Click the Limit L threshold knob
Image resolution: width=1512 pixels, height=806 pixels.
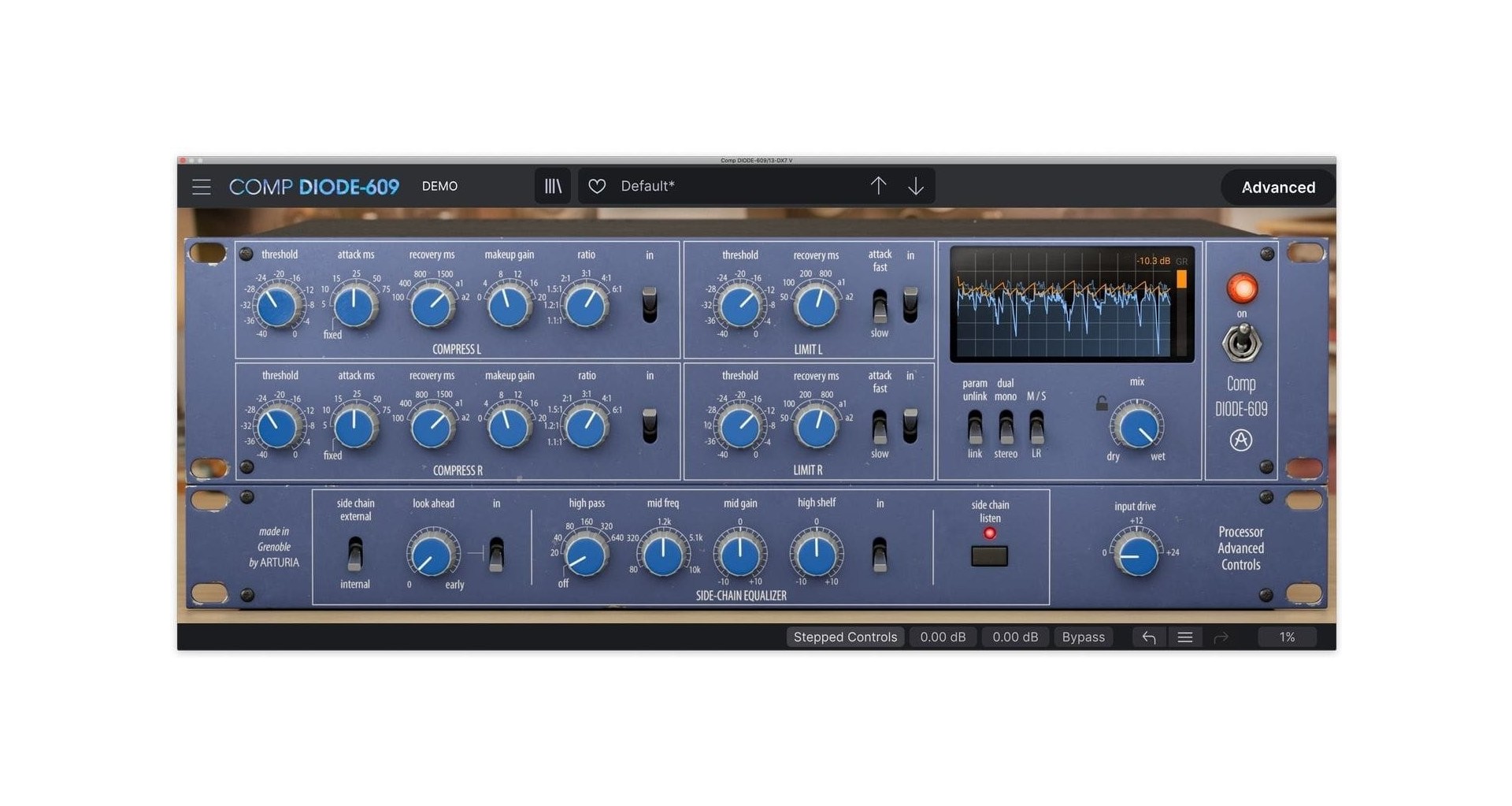[x=739, y=306]
